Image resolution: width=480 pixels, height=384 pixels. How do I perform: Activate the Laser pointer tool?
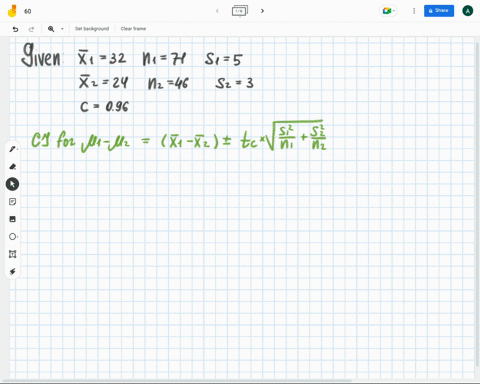pos(13,272)
